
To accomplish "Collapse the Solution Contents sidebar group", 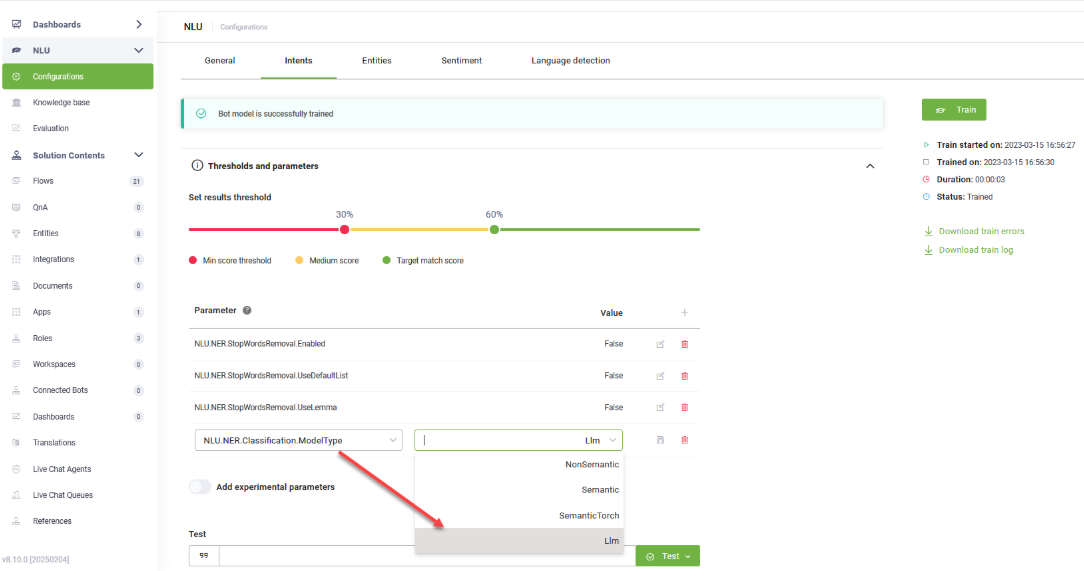I will click(139, 155).
